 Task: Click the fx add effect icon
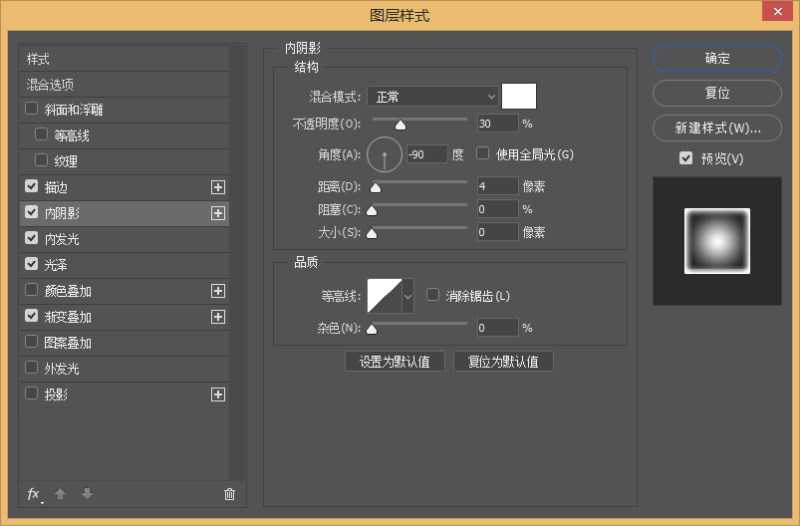click(33, 494)
